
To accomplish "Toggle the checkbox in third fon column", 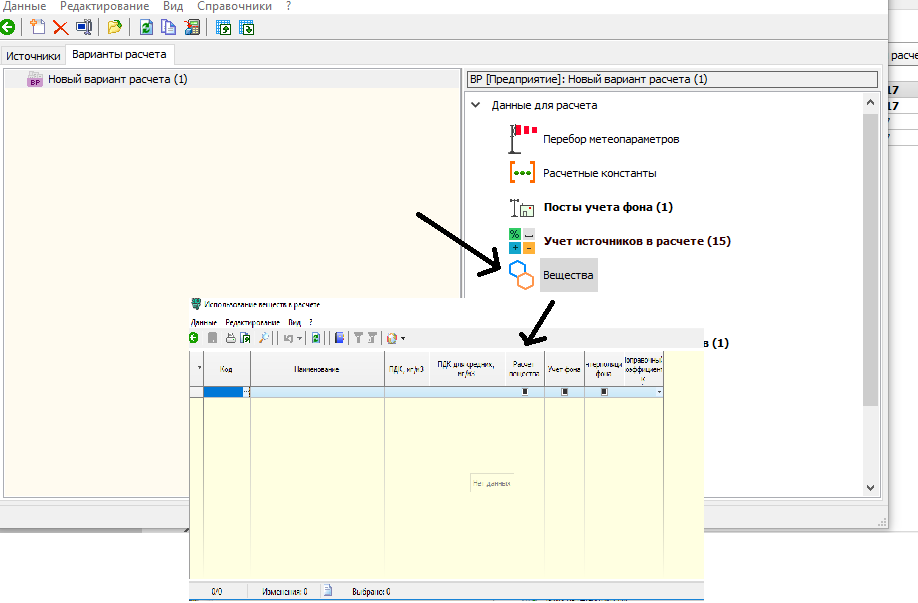I will tap(604, 393).
